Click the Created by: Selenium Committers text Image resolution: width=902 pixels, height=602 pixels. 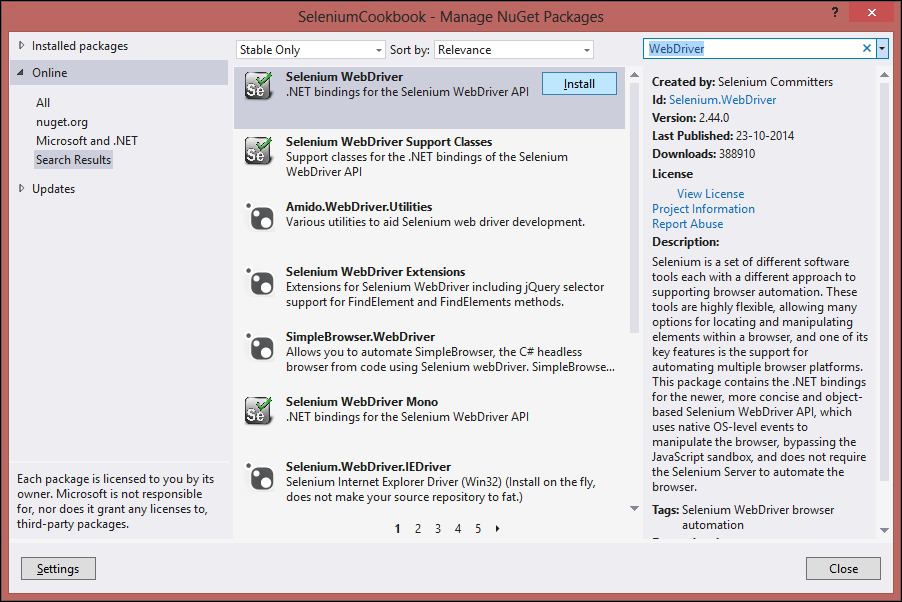pos(742,82)
